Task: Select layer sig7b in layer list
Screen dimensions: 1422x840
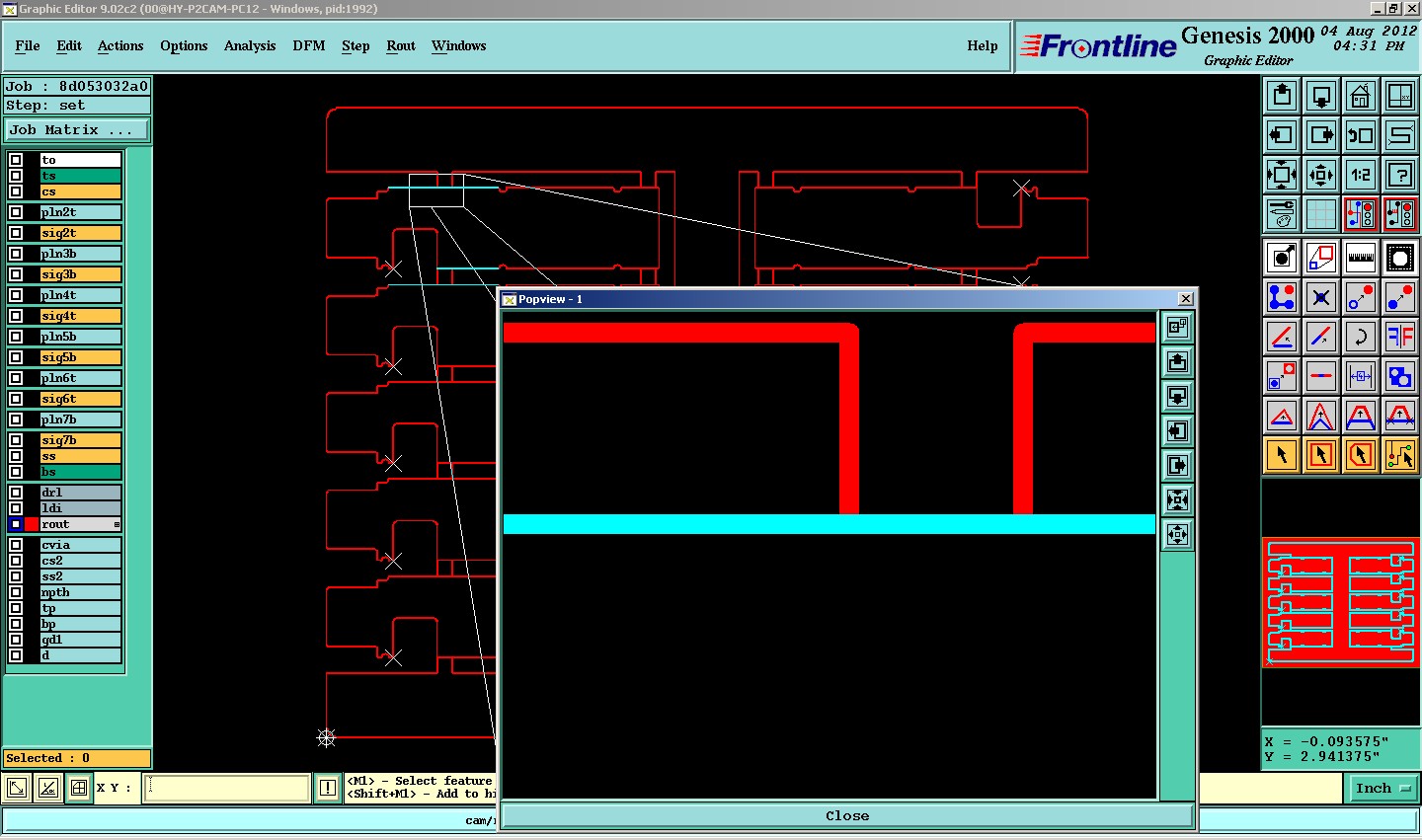Action: 81,440
